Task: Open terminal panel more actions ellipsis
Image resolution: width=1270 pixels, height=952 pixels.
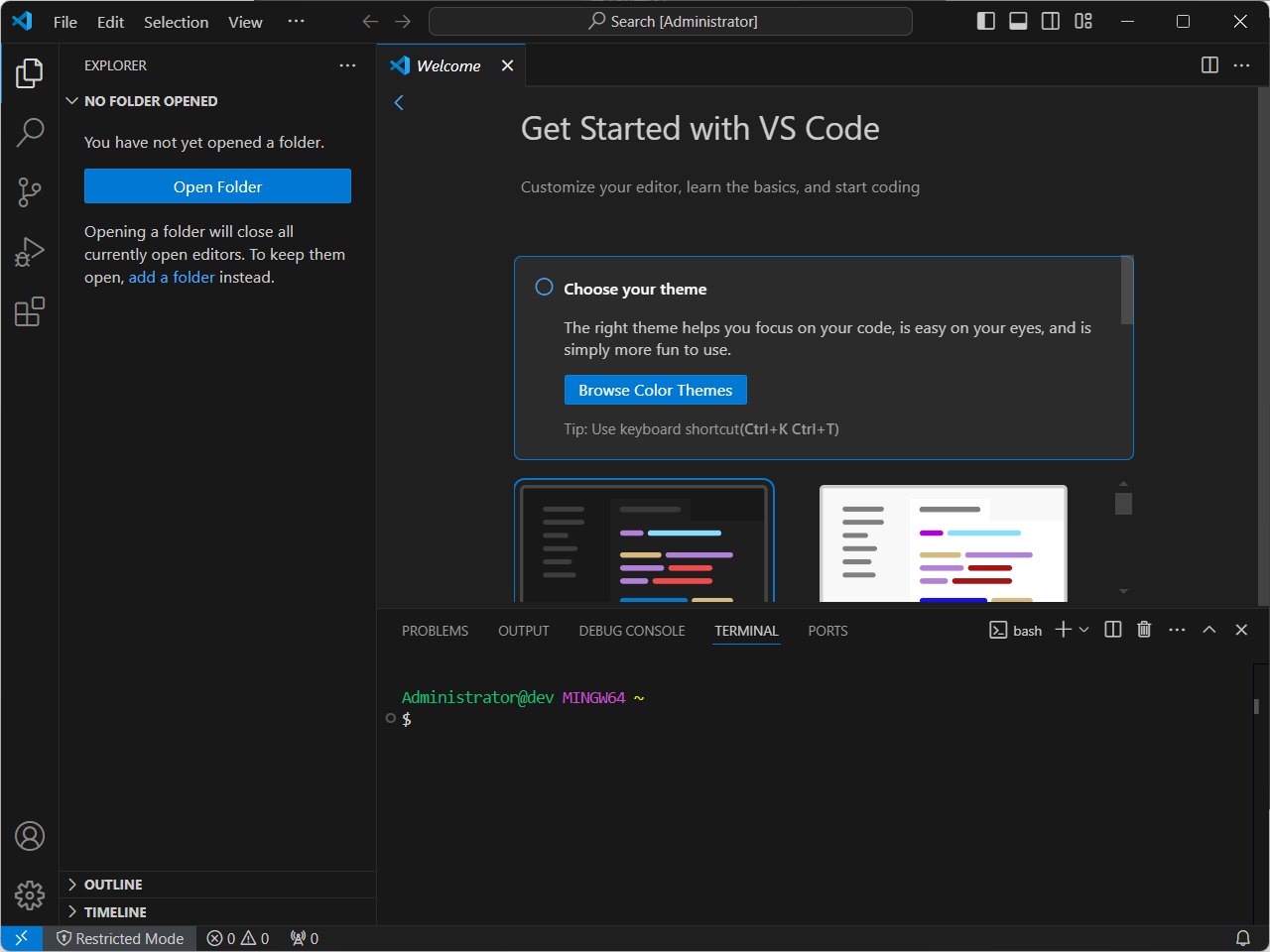Action: (1177, 630)
